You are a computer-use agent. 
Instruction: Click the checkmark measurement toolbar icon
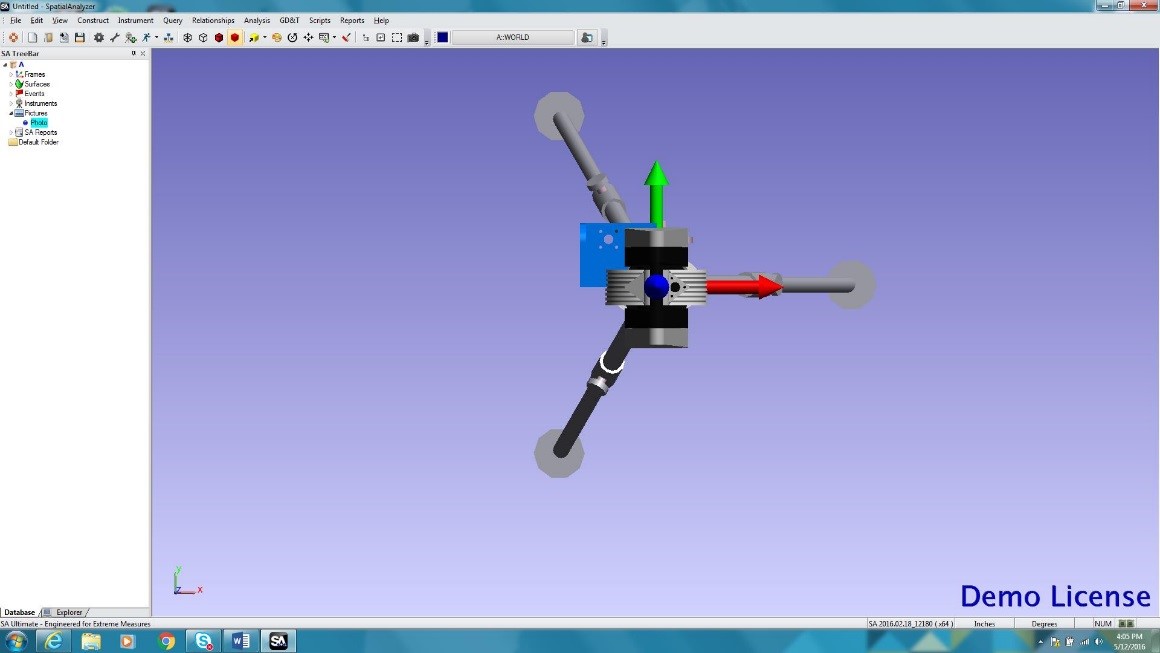pos(345,37)
